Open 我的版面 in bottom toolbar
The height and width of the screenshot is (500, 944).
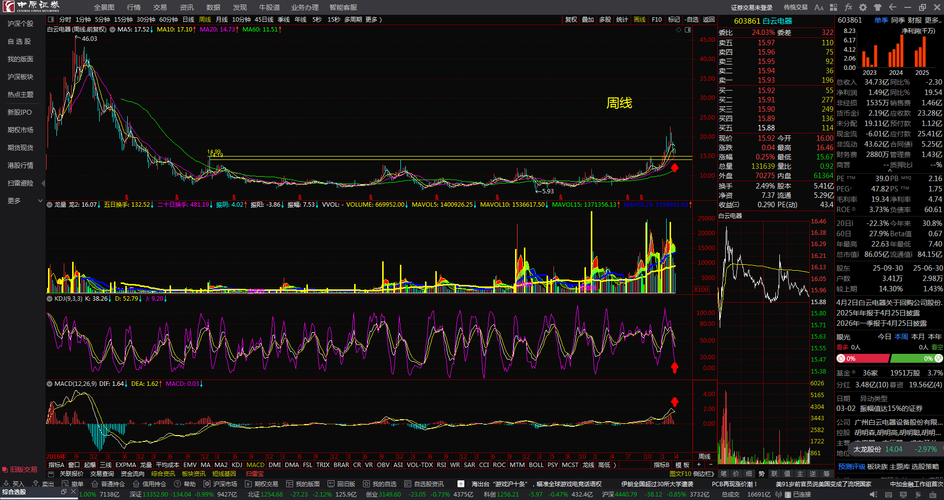(302, 484)
